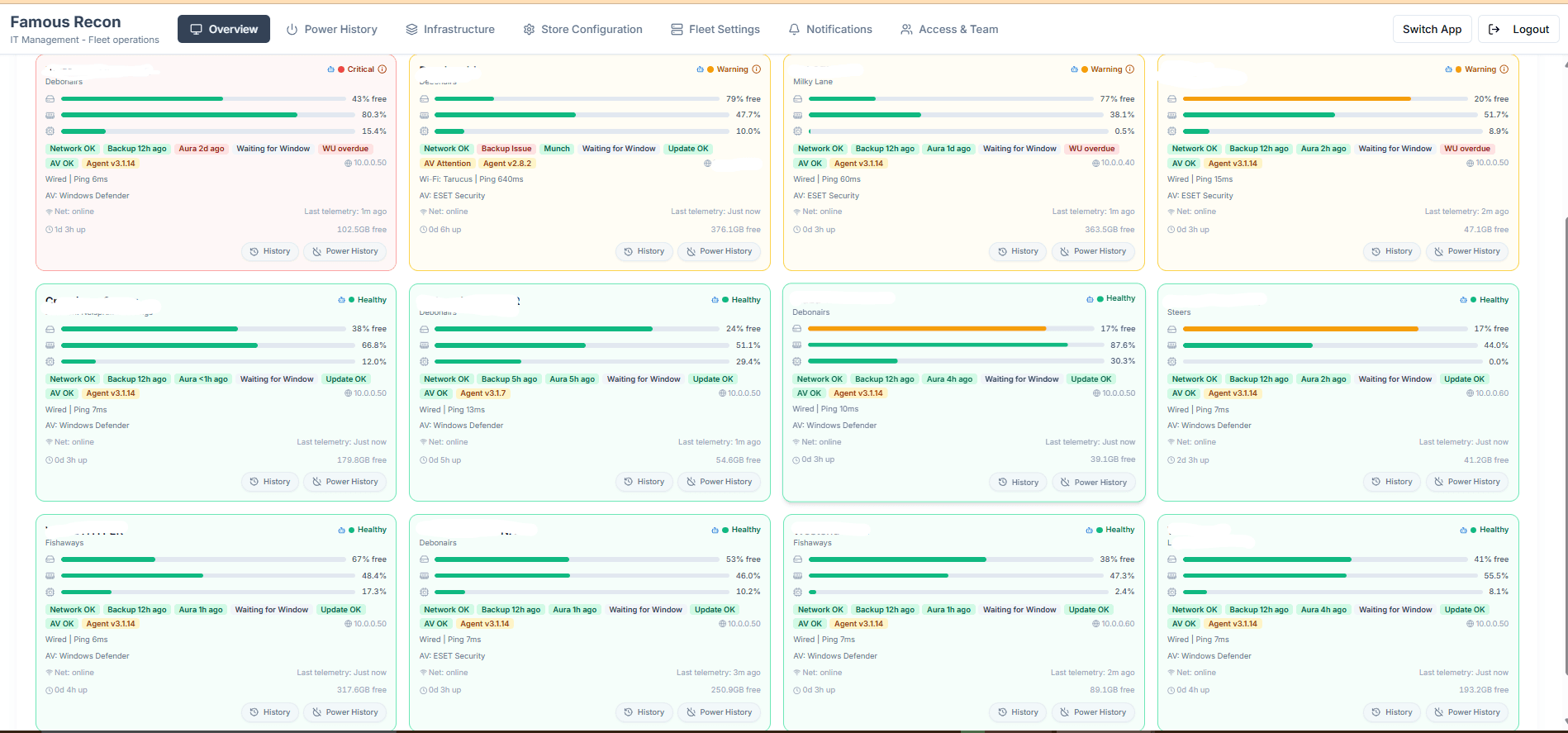Click globe icon on the AV Attention row
Image resolution: width=1568 pixels, height=733 pixels.
click(707, 164)
